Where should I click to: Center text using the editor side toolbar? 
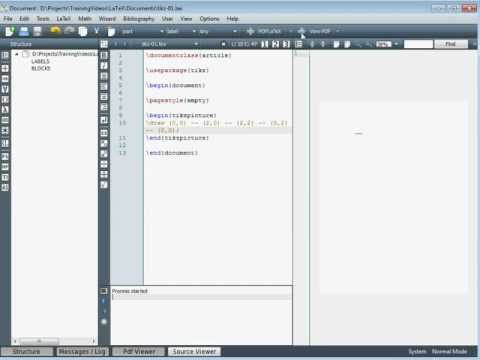coord(104,97)
